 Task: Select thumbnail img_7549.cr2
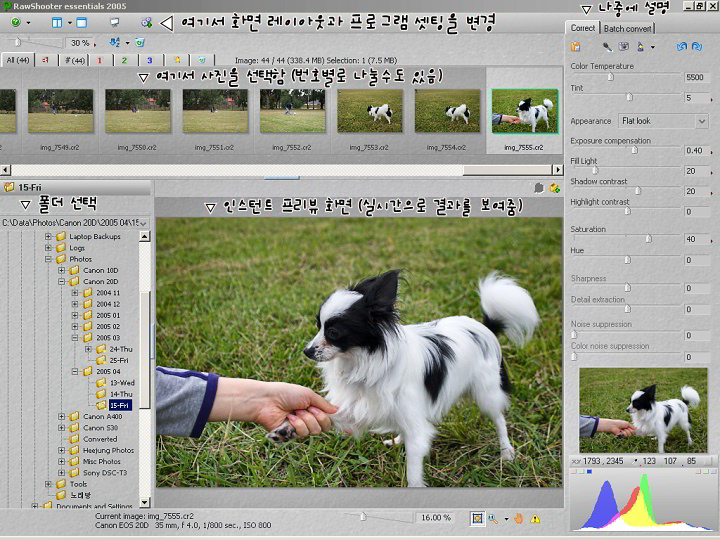[60, 111]
